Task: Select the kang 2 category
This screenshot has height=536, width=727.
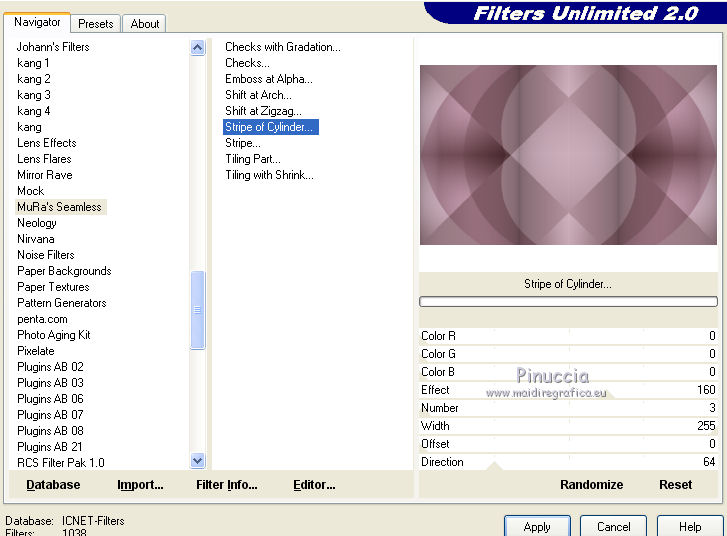Action: 33,79
